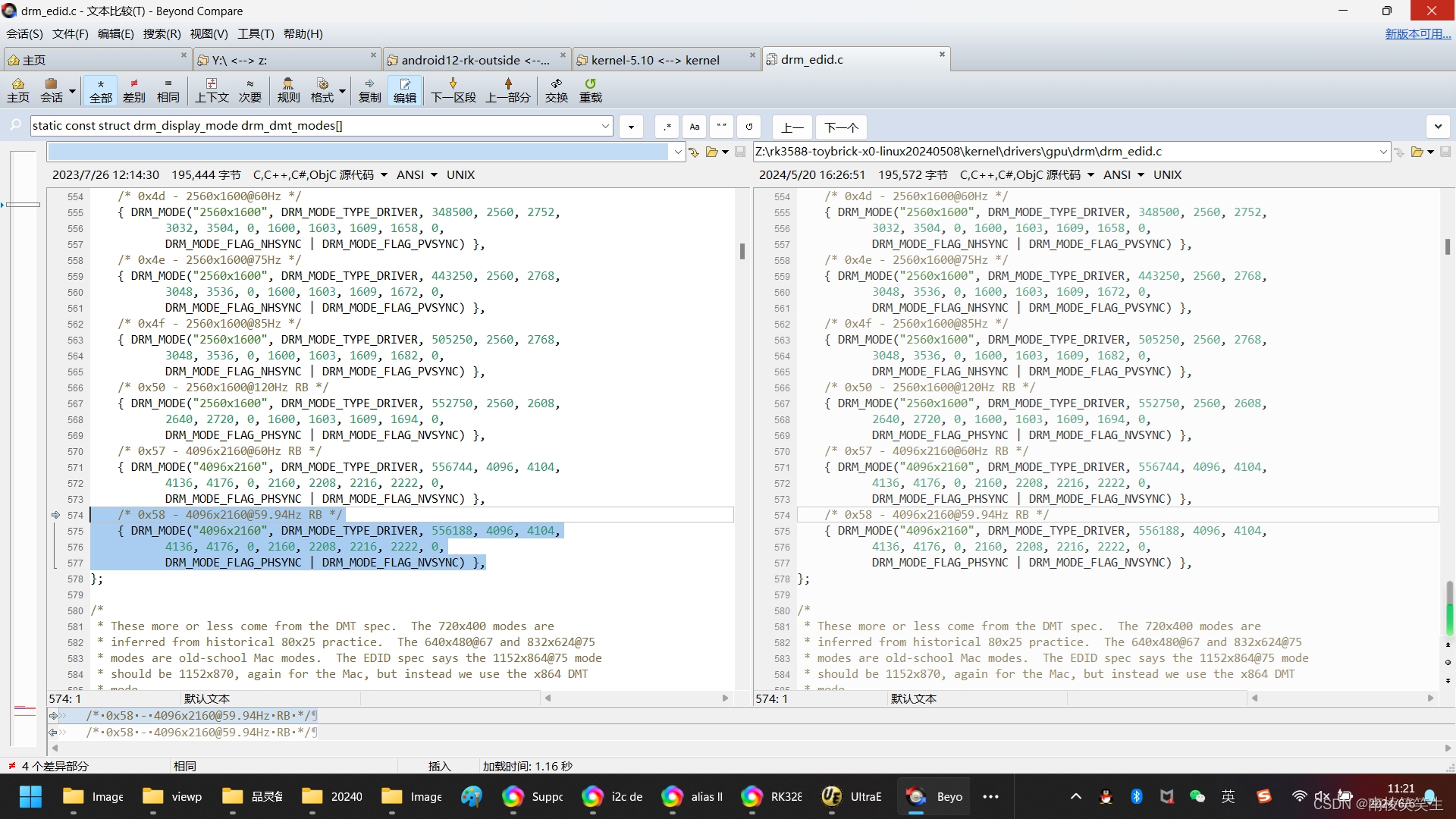
Task: Toggle the 相同 (Same) filter
Action: [168, 89]
